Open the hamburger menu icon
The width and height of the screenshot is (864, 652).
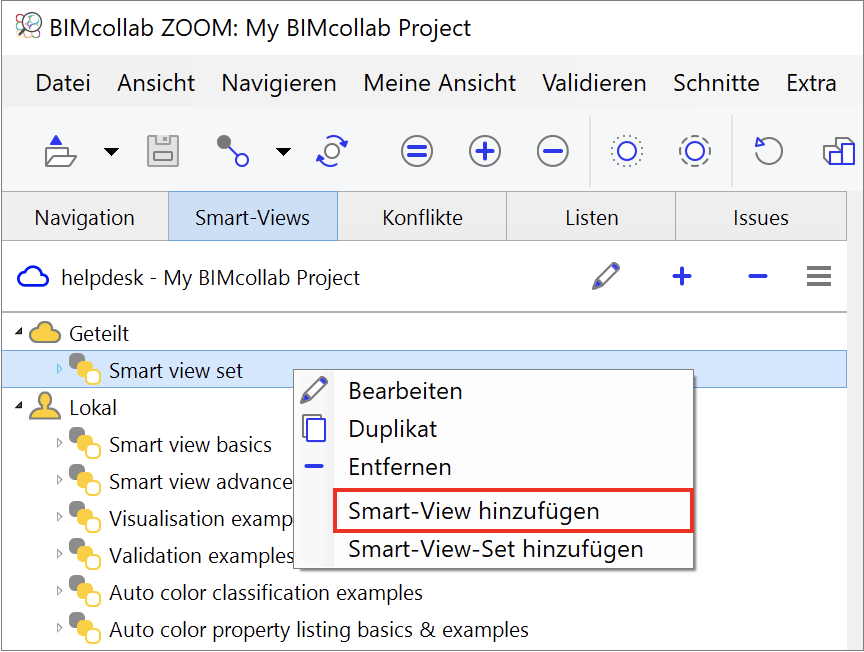point(819,276)
